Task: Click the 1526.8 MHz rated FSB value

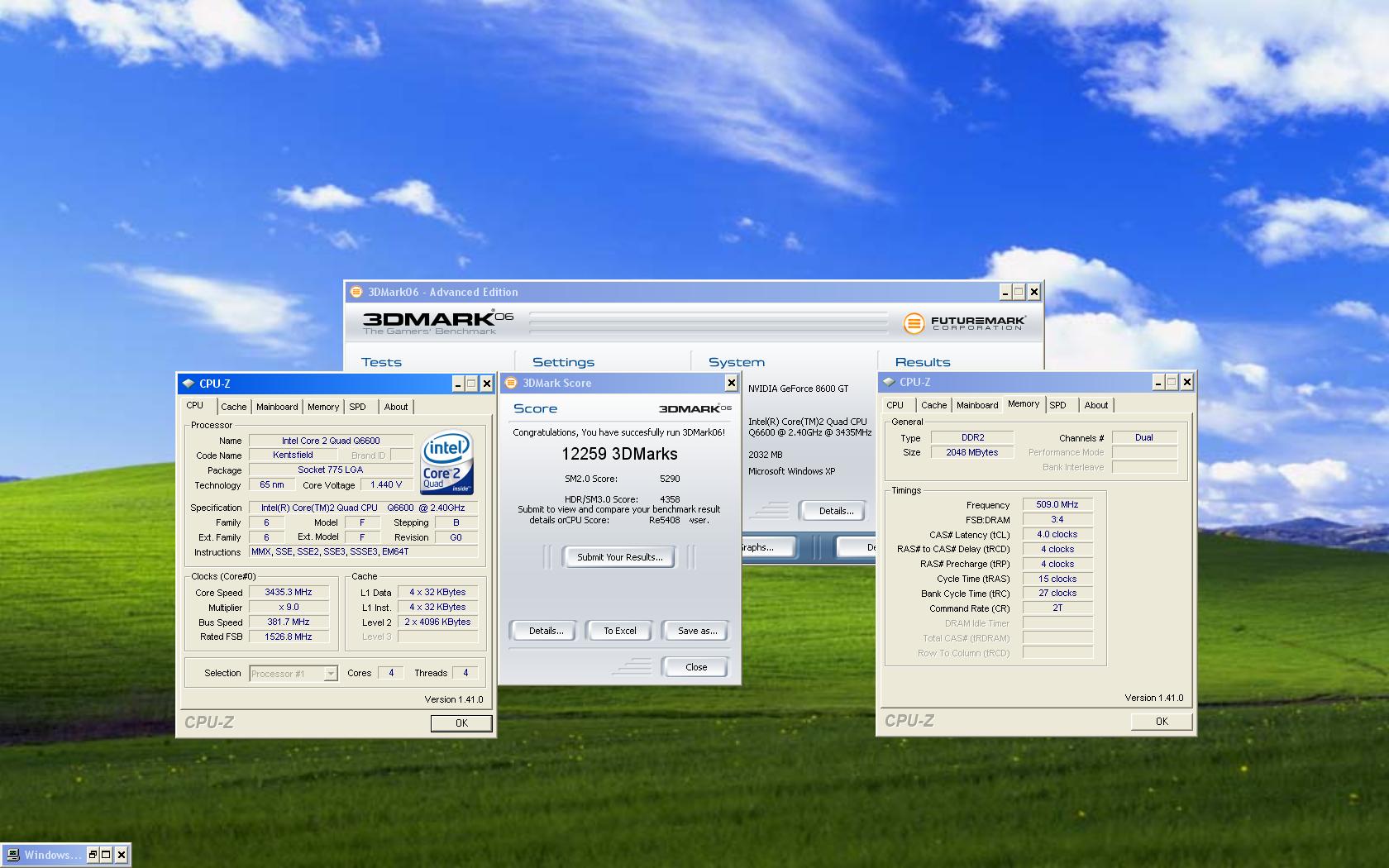Action: (x=289, y=637)
